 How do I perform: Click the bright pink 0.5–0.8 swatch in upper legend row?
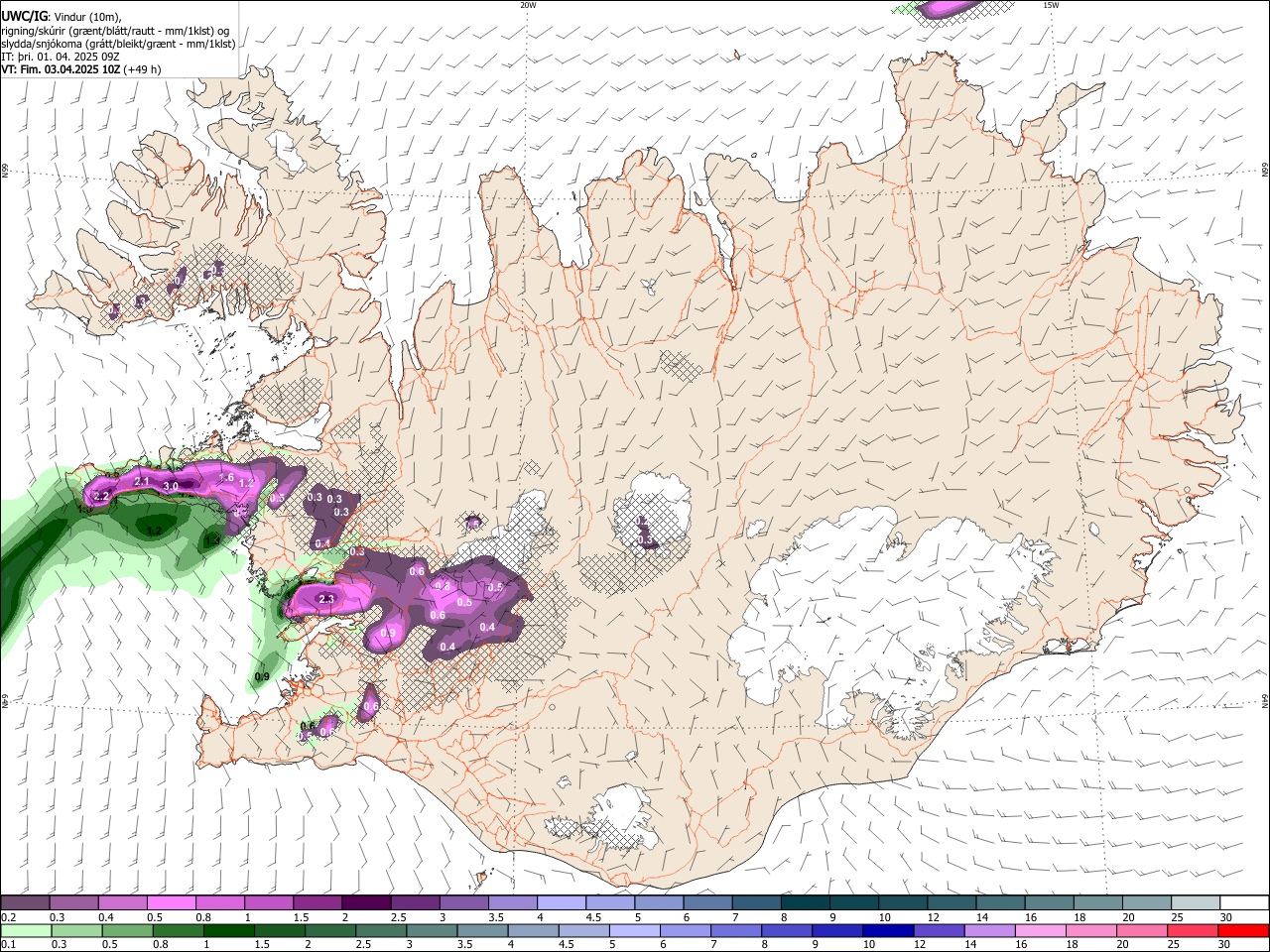(171, 903)
